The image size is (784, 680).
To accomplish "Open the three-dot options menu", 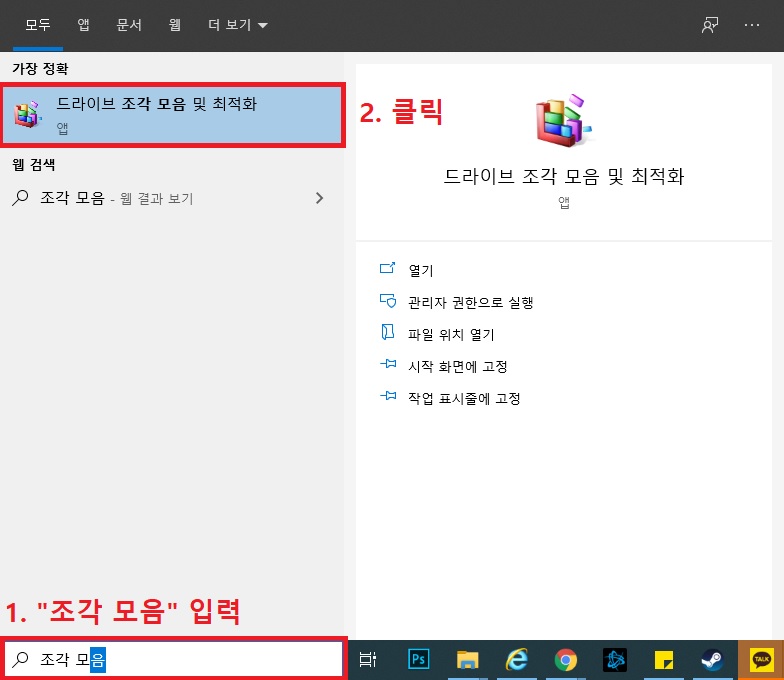I will [x=752, y=25].
